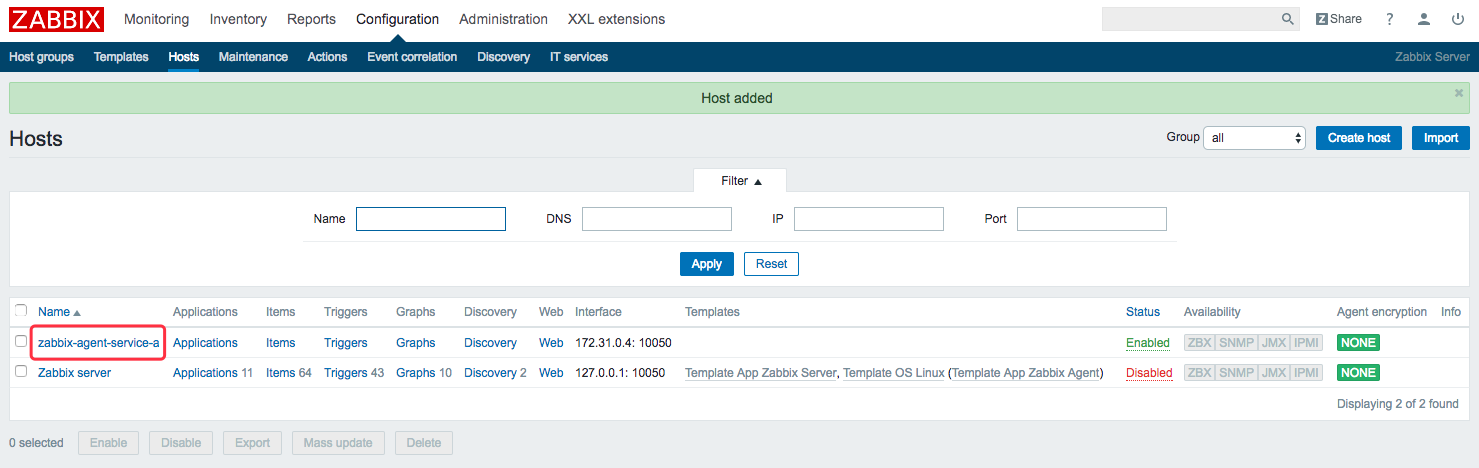This screenshot has height=468, width=1479.
Task: Focus the IP filter field
Action: tap(869, 219)
